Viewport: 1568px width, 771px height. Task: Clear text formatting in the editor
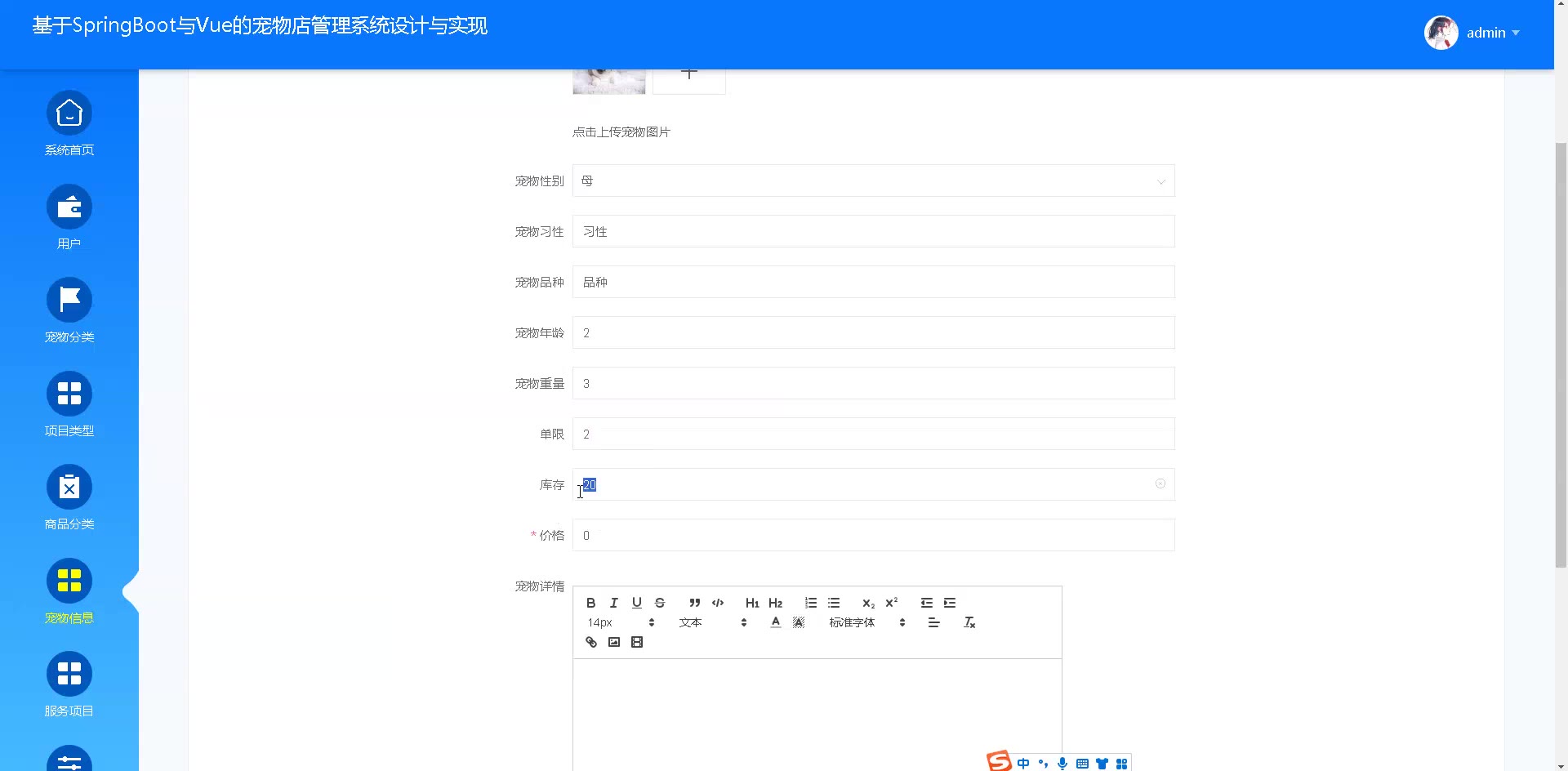coord(969,622)
